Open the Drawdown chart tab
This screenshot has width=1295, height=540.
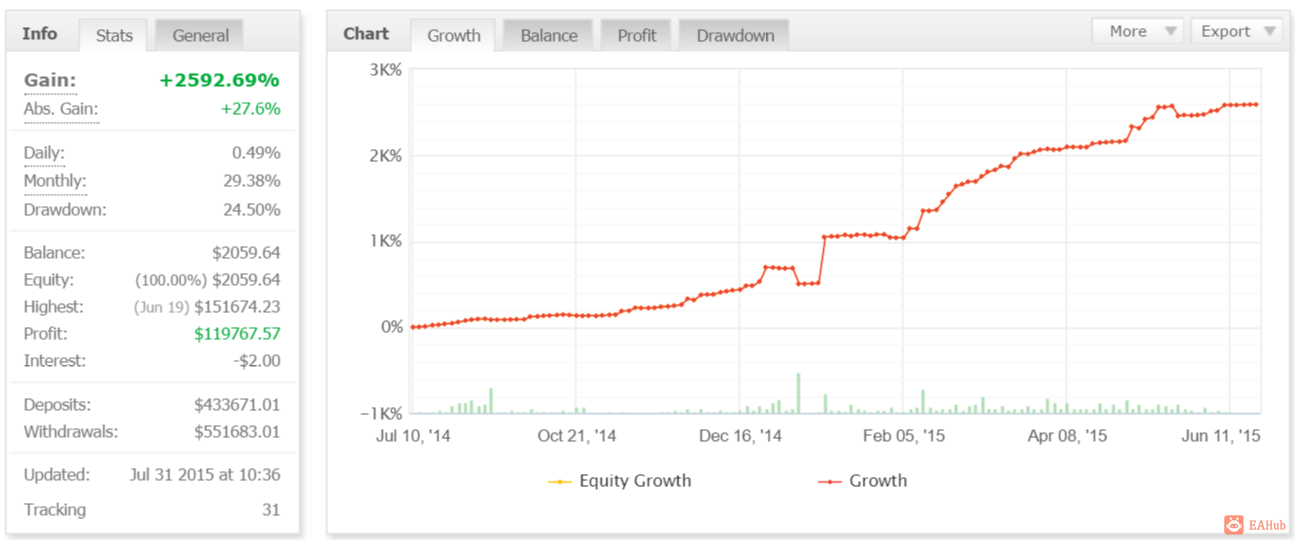click(x=735, y=35)
